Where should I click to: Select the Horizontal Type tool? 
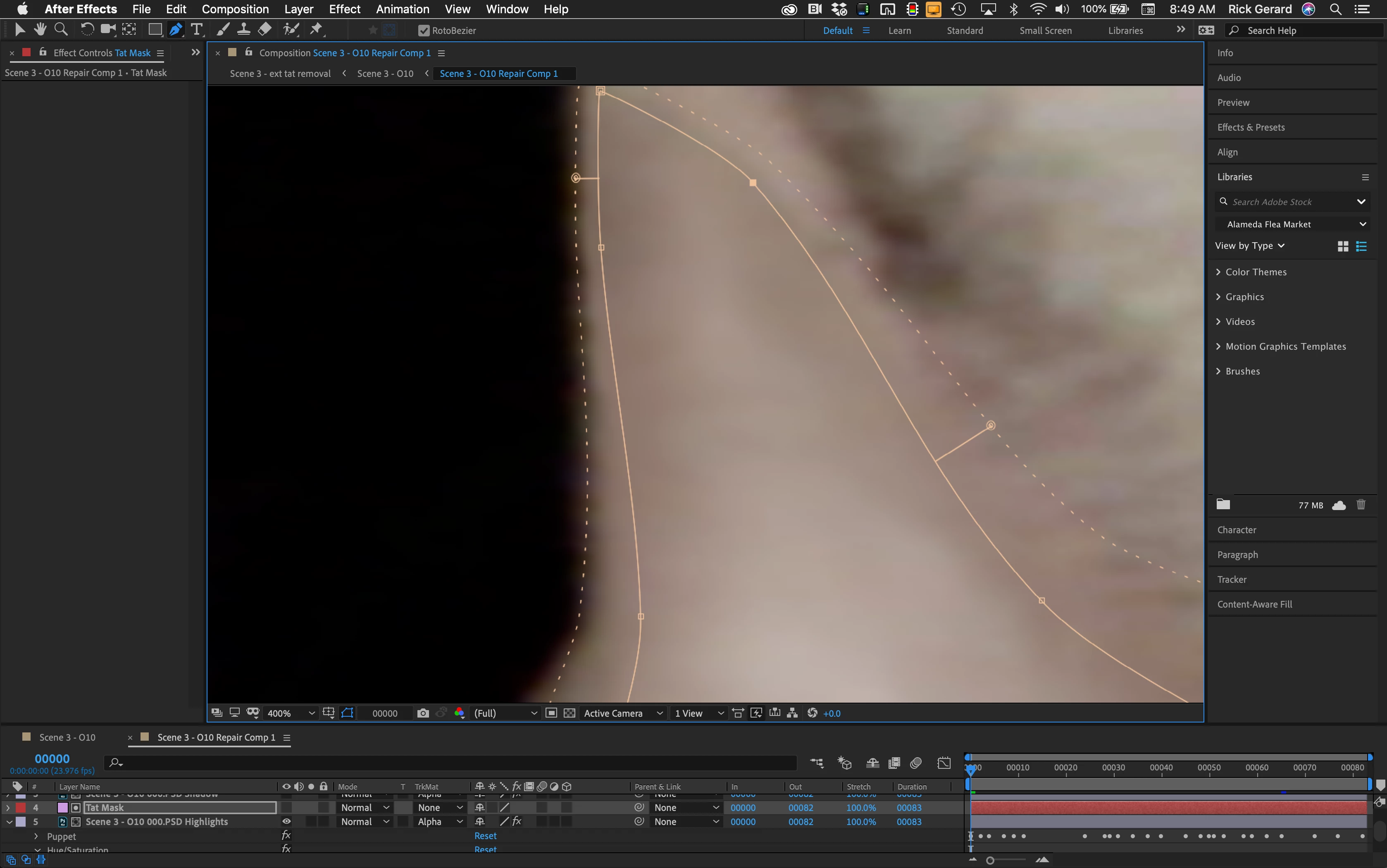[x=196, y=29]
